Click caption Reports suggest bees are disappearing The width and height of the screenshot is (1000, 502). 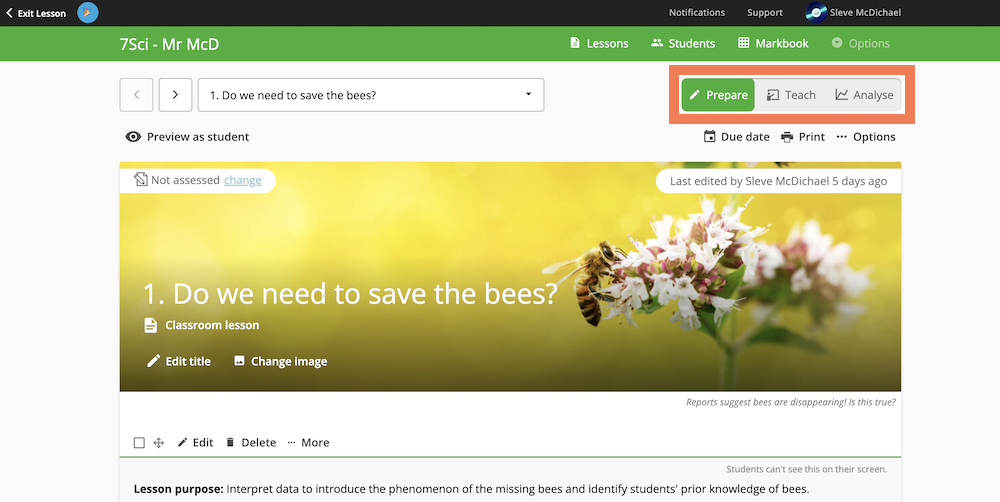tap(791, 402)
